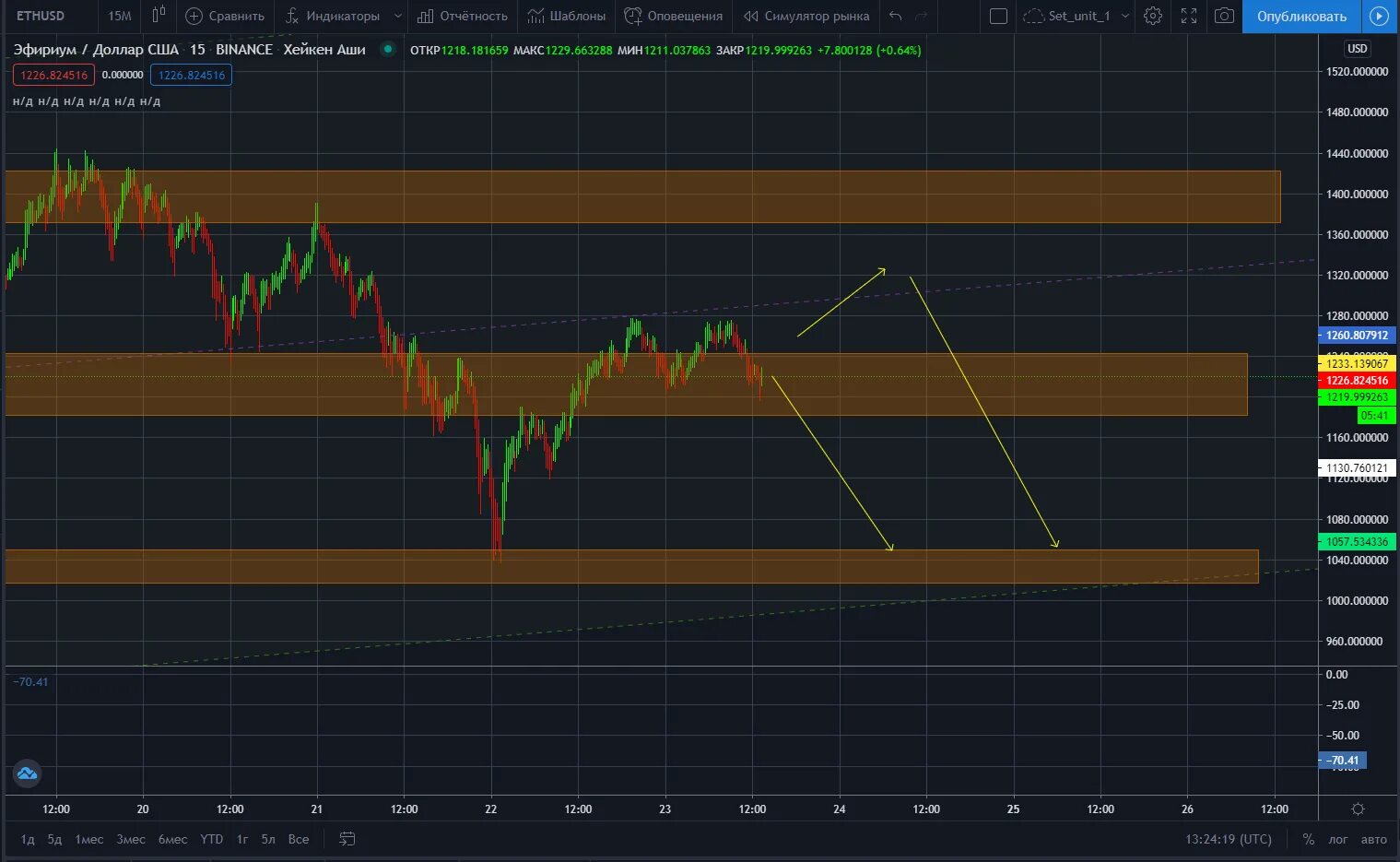This screenshot has height=862, width=1400.
Task: Click the 1260.807912 blue price label
Action: point(1357,336)
